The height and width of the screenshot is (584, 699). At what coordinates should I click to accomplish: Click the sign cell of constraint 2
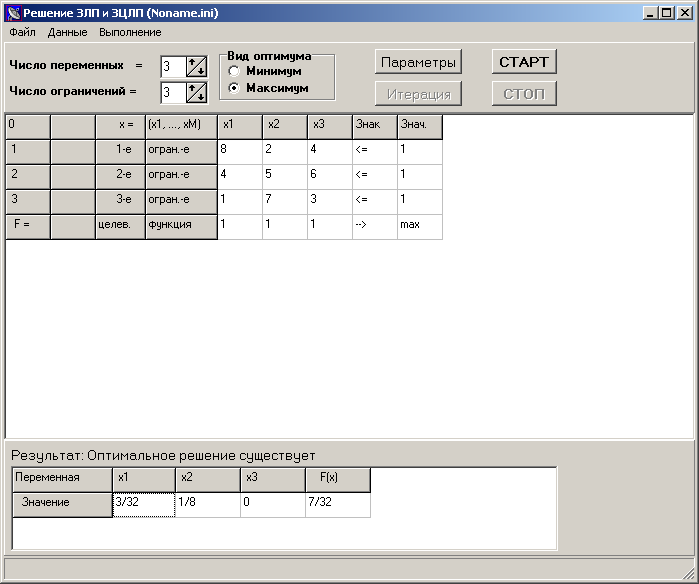tap(375, 177)
